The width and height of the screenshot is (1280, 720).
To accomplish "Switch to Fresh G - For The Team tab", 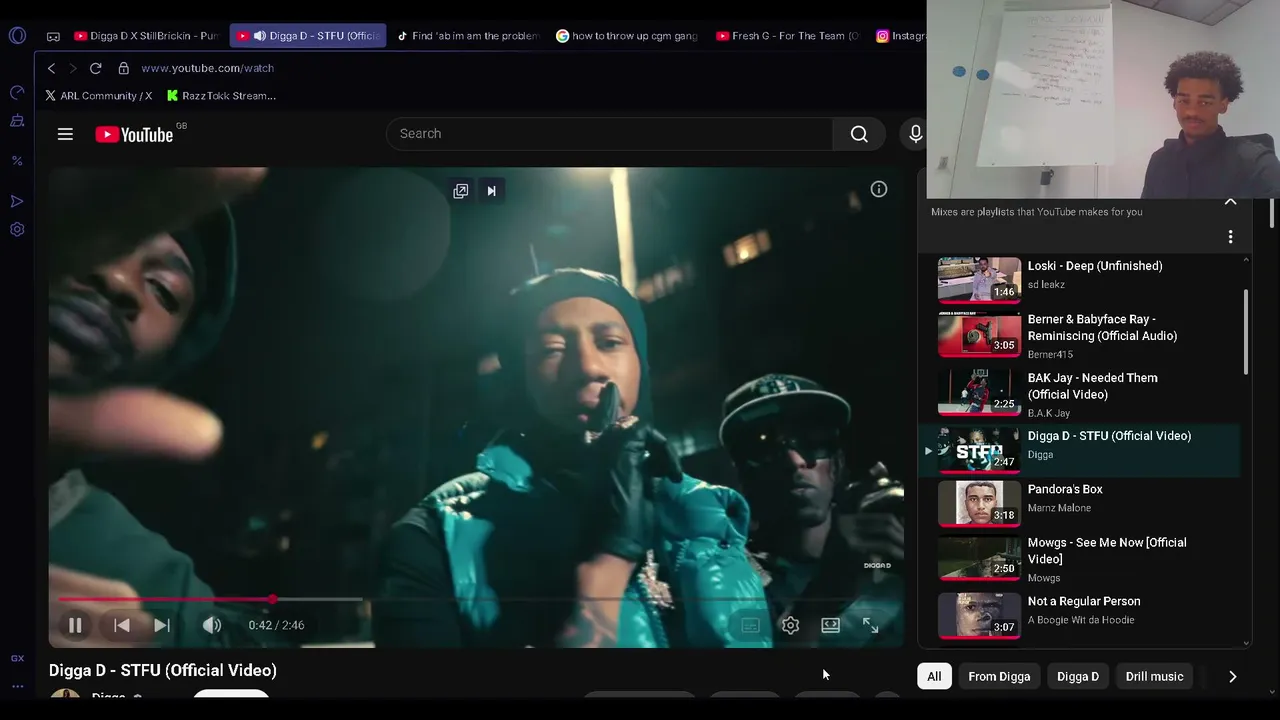I will tap(787, 36).
